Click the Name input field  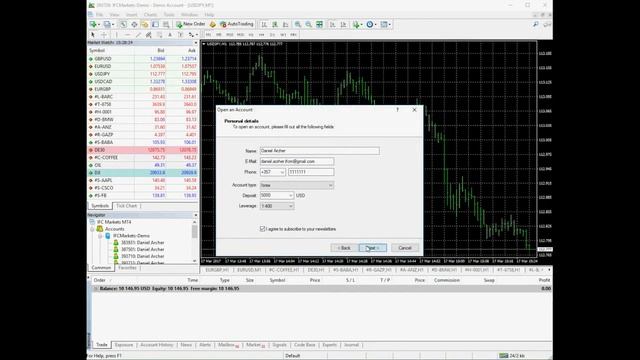(x=320, y=151)
